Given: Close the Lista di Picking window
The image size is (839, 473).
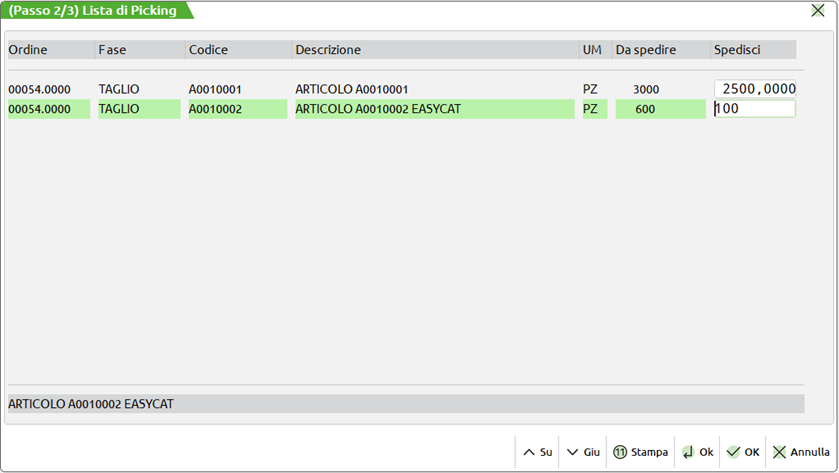Looking at the screenshot, I should point(817,11).
